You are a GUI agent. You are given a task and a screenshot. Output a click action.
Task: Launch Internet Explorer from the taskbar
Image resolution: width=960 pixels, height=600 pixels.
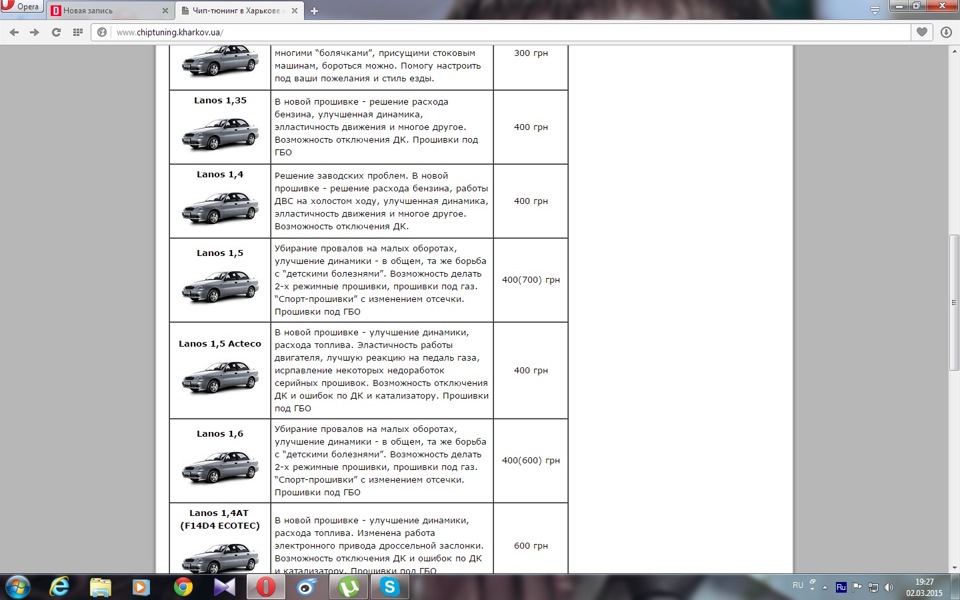click(x=59, y=587)
